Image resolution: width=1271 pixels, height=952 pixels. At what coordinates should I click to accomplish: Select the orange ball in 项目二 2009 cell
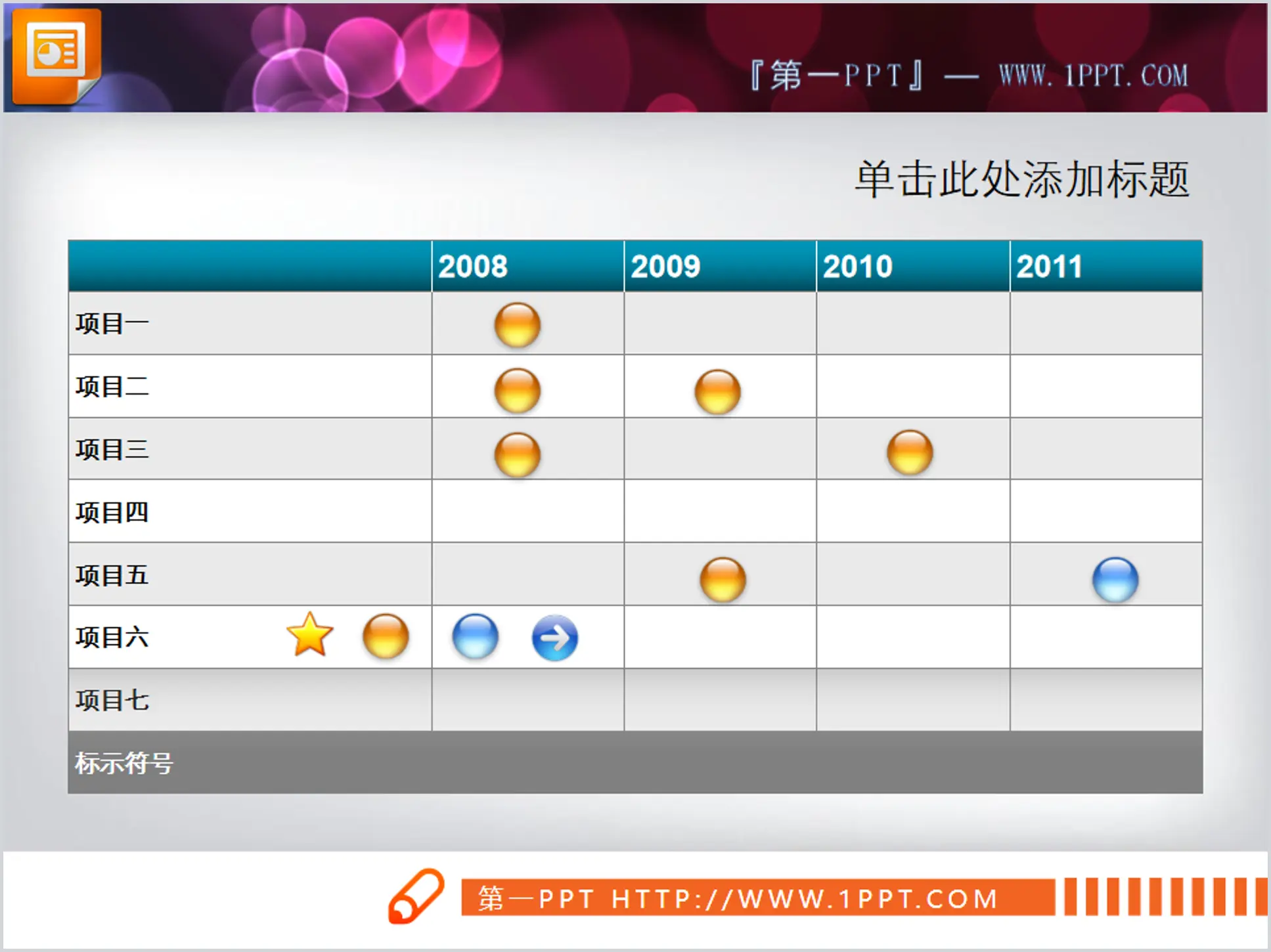(x=717, y=392)
